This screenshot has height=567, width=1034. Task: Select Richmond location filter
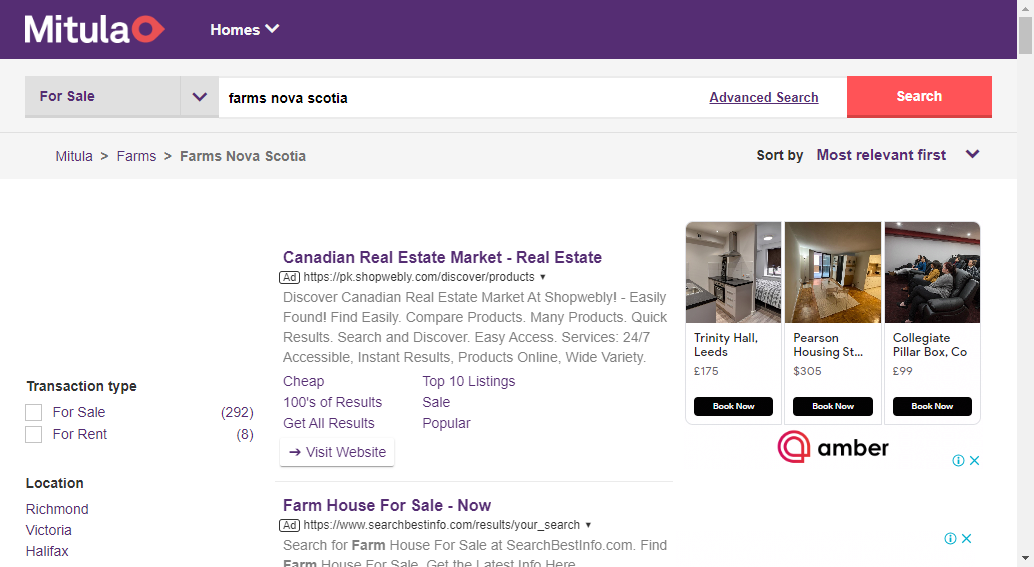[57, 509]
